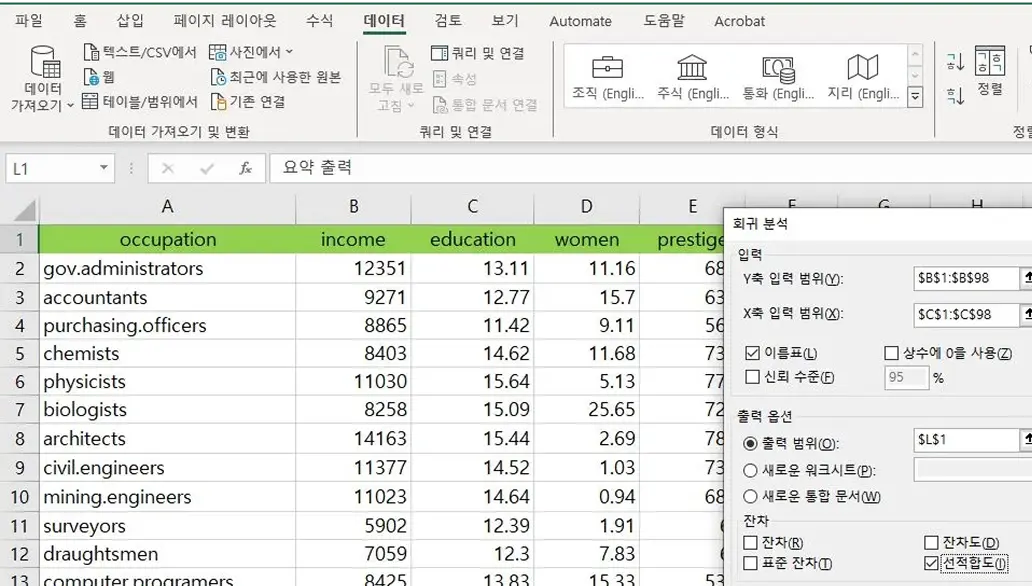Choose the 주식 (Stocks) data type
Viewport: 1032px width, 586px height.
tap(692, 68)
